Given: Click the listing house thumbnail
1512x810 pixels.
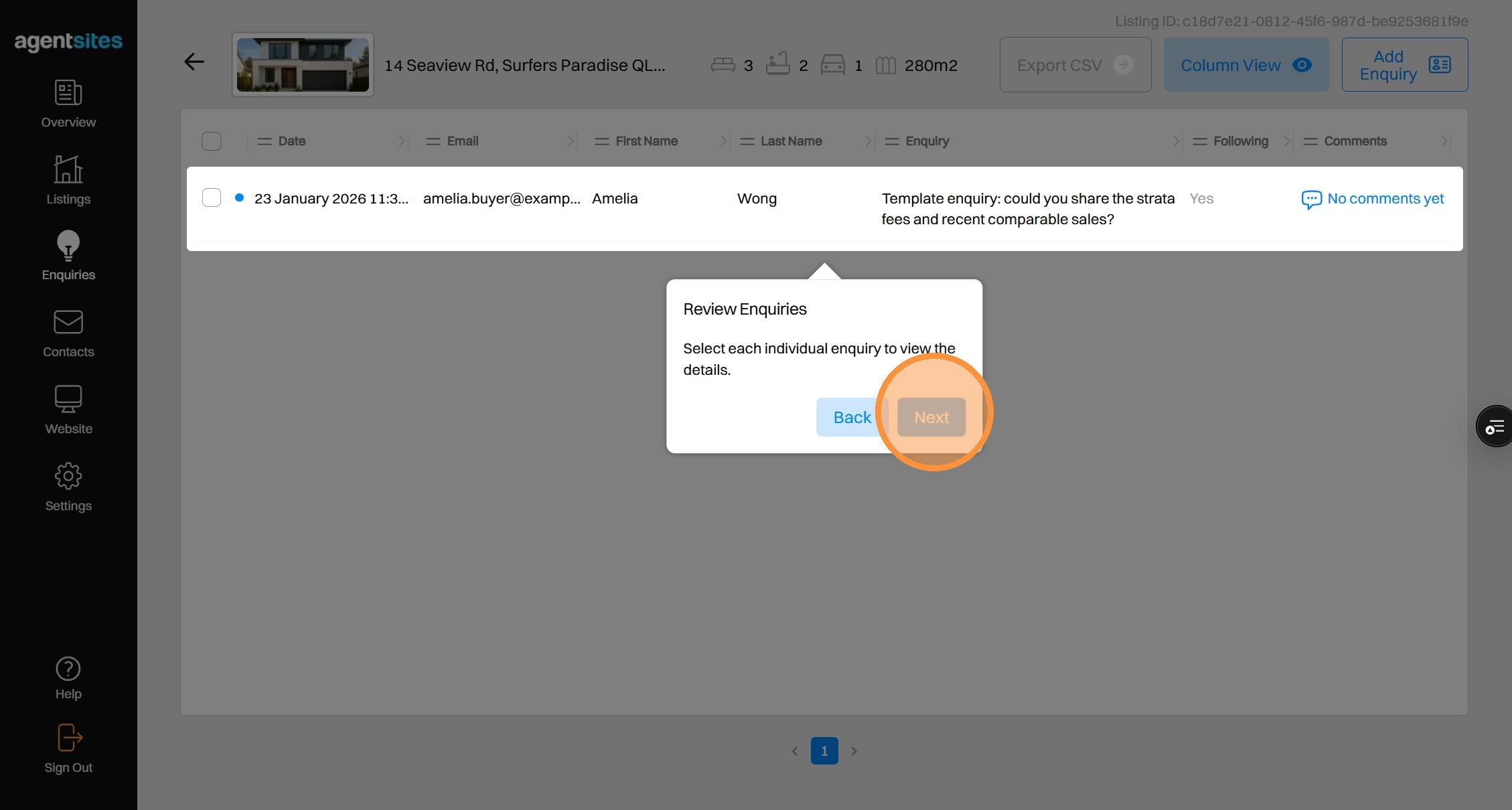Looking at the screenshot, I should (303, 65).
